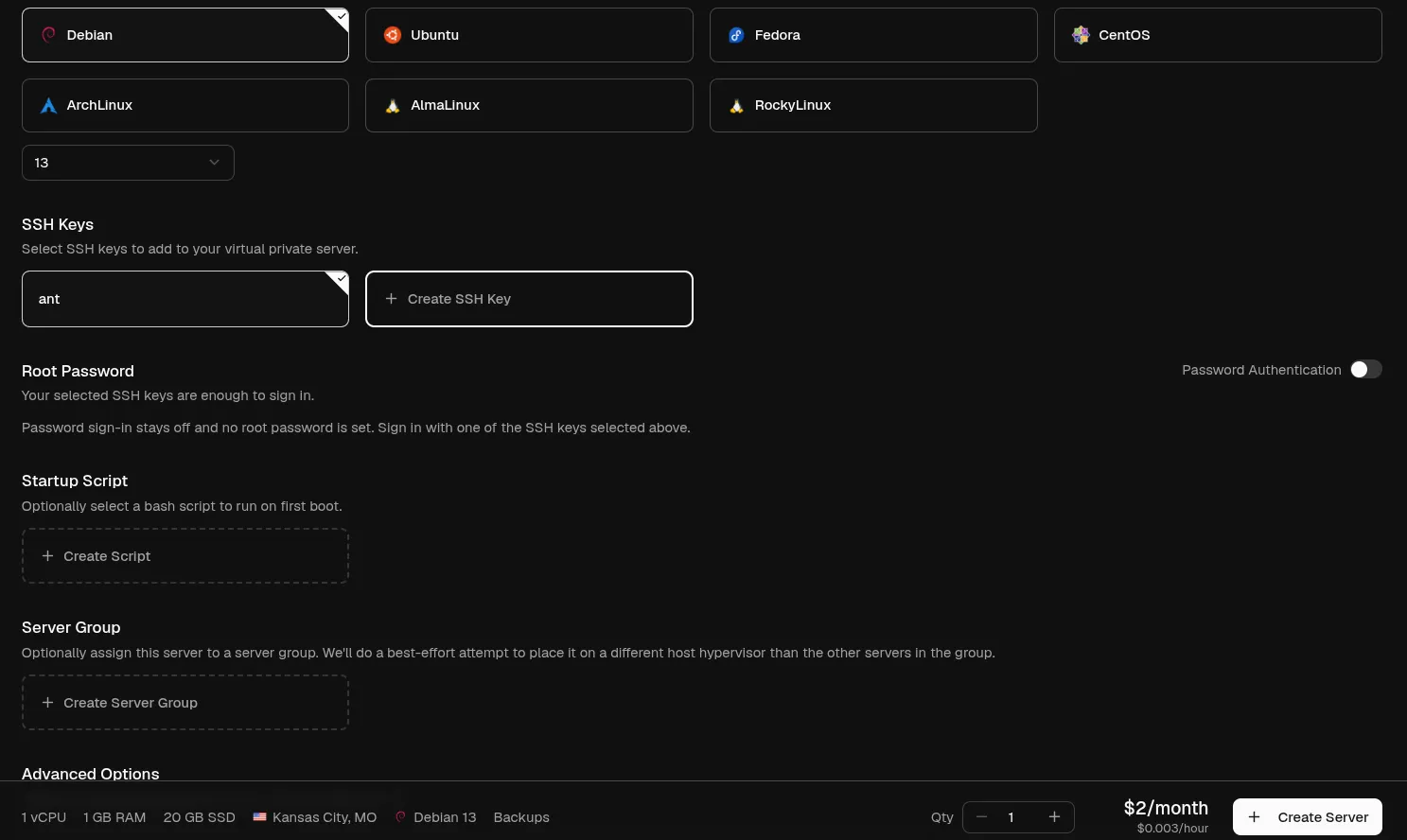Click the Fedora logo icon

point(736,35)
